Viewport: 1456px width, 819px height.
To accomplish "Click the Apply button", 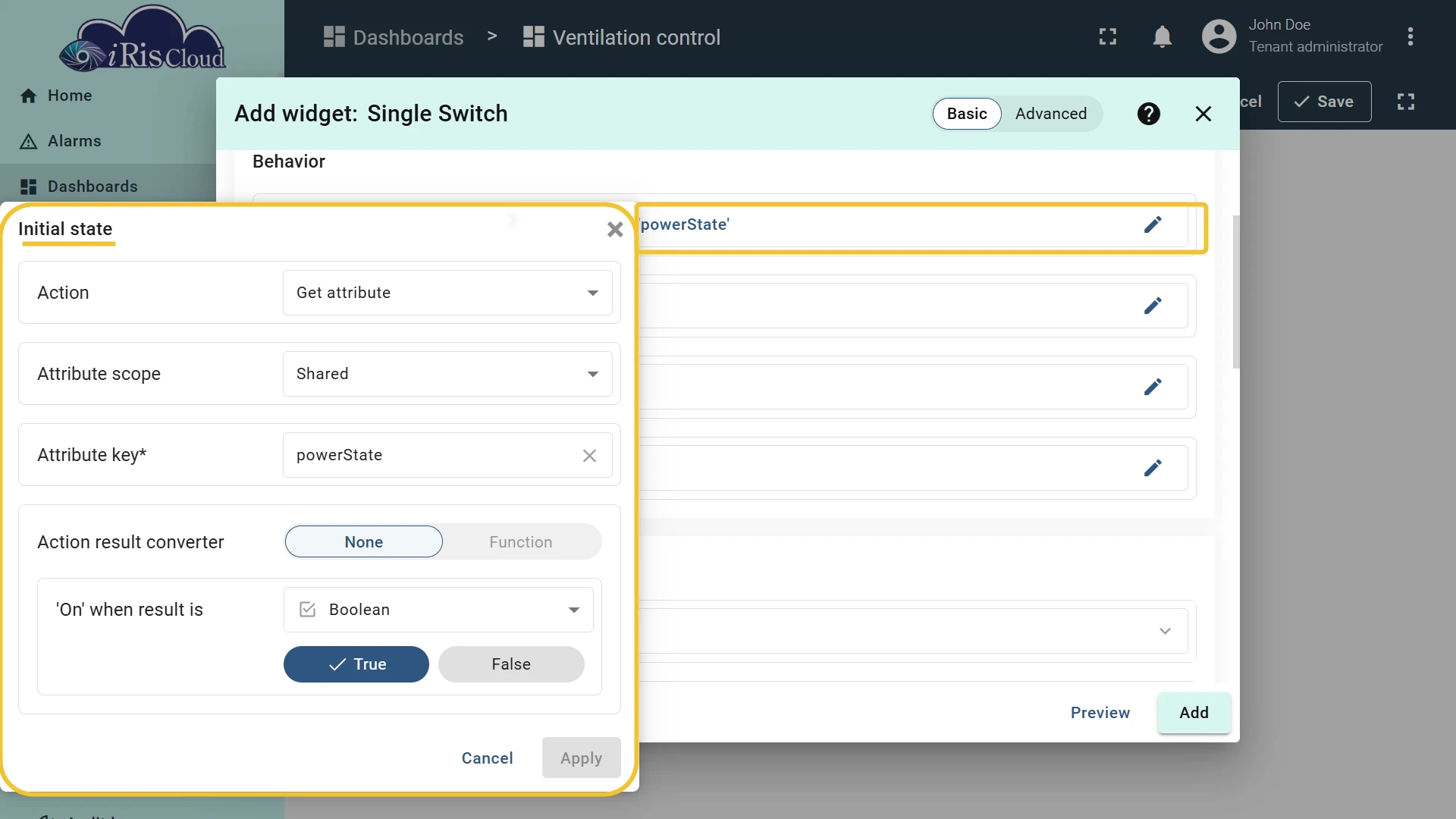I will point(581,758).
